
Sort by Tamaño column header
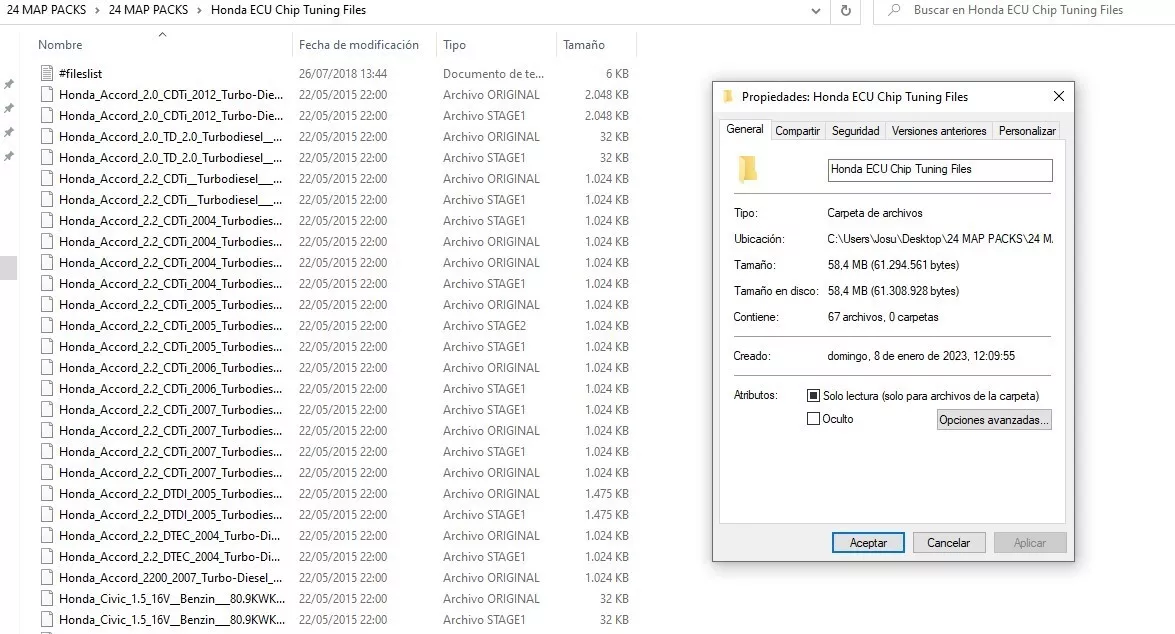[x=584, y=45]
